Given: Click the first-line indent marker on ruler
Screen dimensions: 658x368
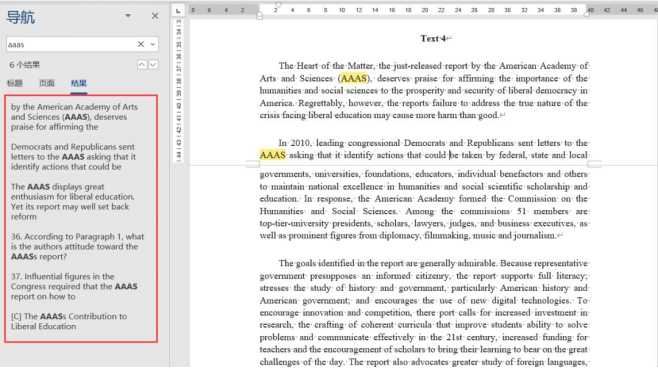Looking at the screenshot, I should (278, 5).
